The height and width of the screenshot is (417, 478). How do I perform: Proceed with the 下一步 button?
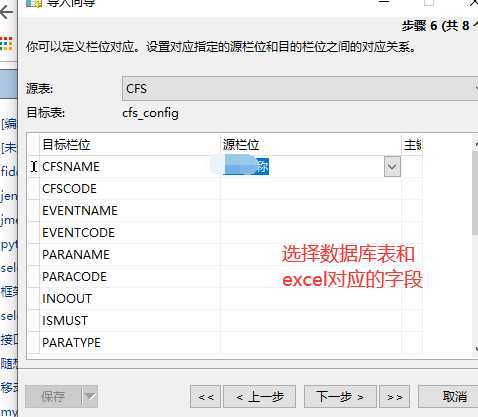point(340,397)
